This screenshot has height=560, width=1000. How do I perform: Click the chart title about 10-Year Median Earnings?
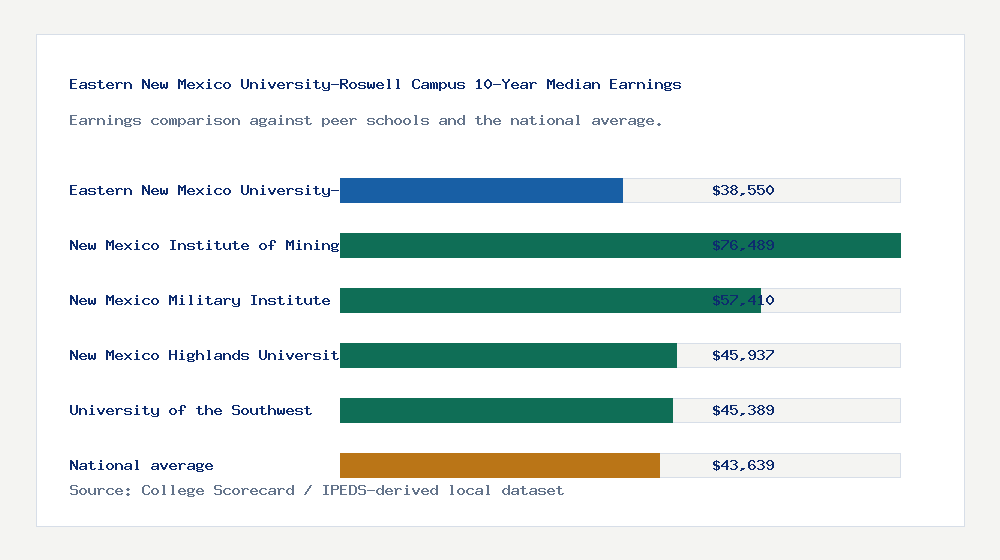(x=375, y=84)
